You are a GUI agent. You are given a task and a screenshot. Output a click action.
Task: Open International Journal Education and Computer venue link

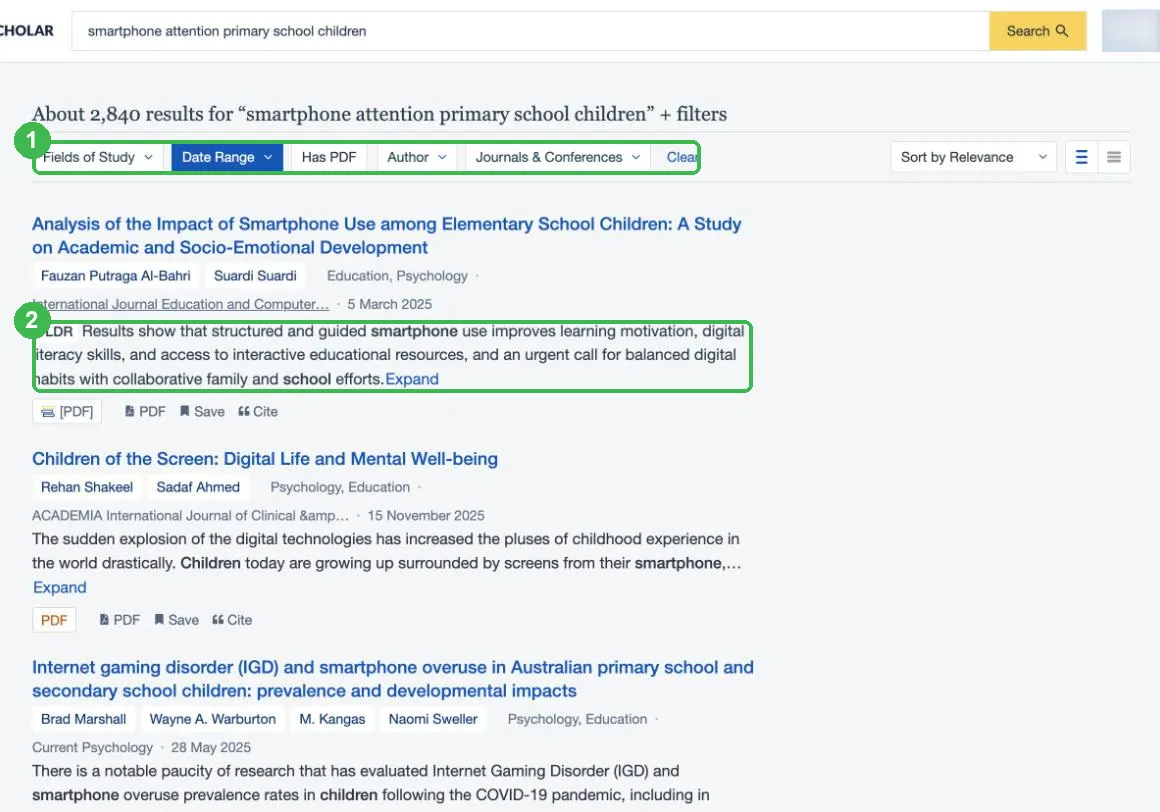[x=181, y=304]
